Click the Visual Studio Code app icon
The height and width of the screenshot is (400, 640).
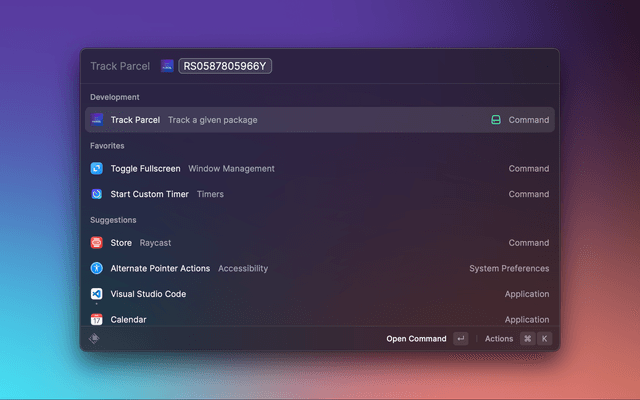97,294
